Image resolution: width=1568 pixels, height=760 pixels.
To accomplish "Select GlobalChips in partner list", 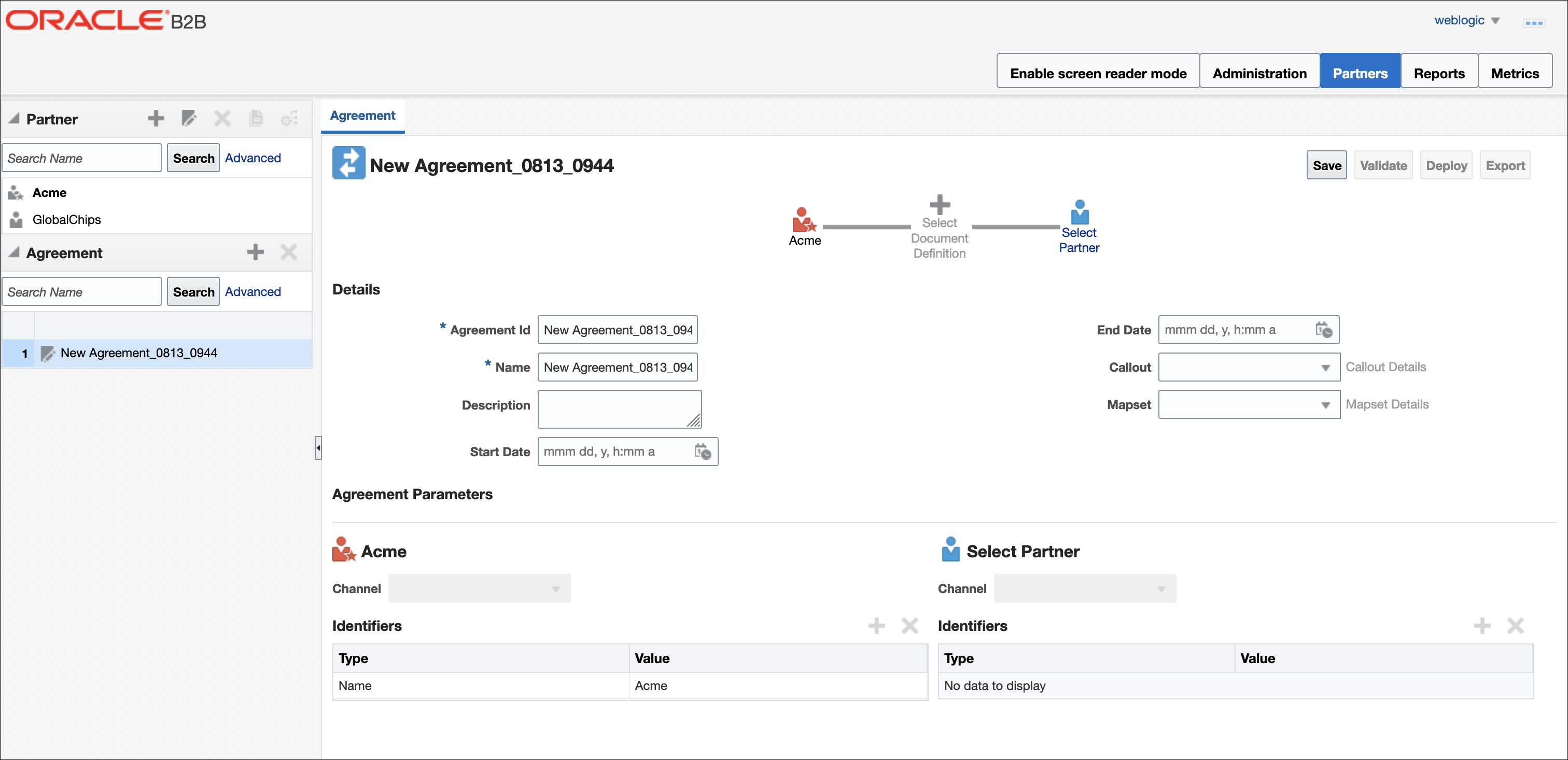I will [x=66, y=220].
